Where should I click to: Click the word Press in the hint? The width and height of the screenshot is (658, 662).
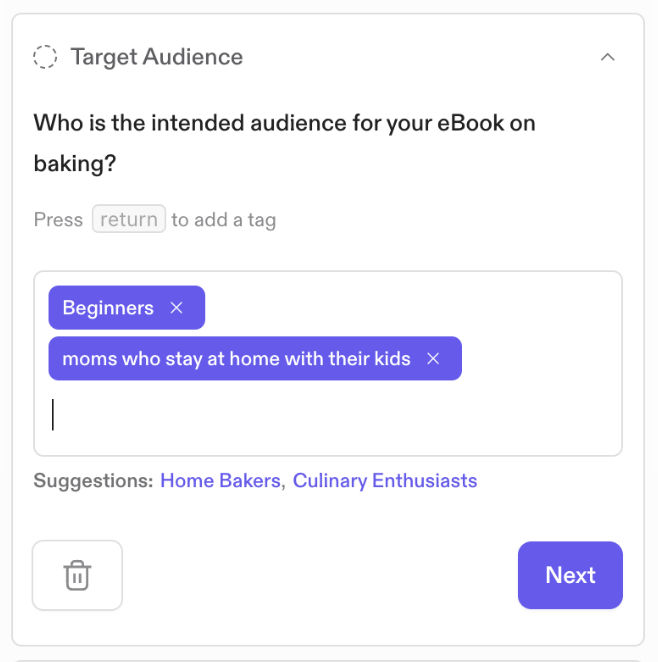click(x=58, y=220)
